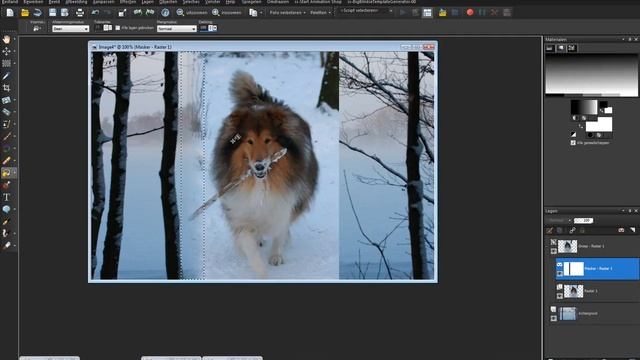
Task: Open the tool presets dropdown
Action: (37, 28)
